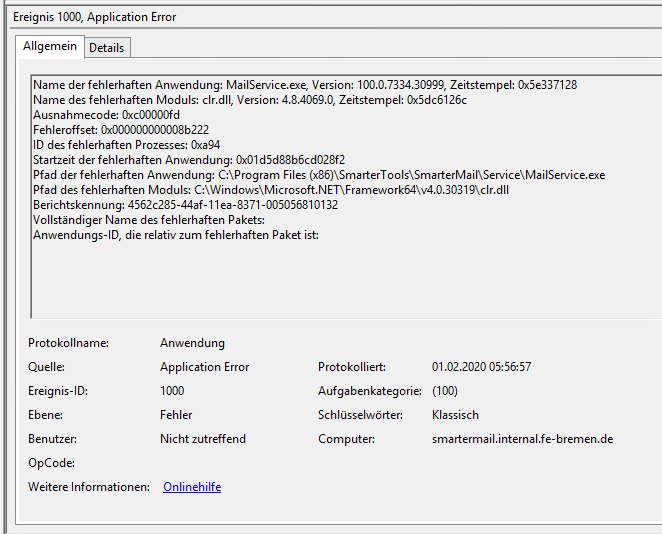Screen dimensions: 662x534
Task: Click the Ereignis-ID value 1000
Action: click(172, 391)
